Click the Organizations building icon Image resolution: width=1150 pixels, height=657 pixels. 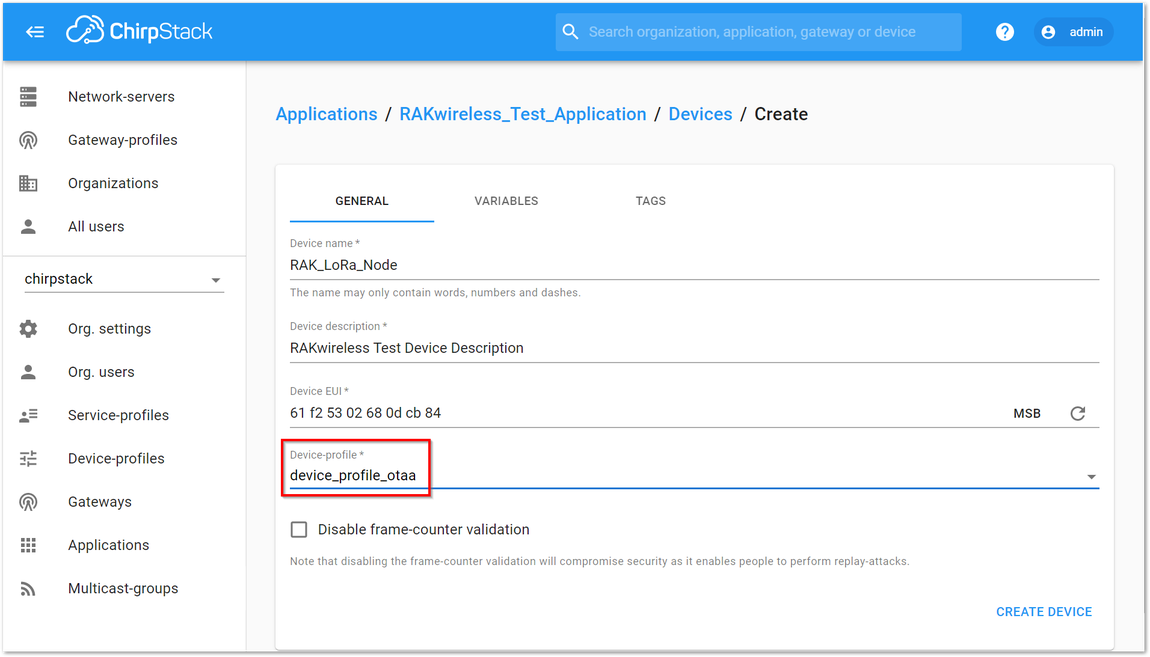pos(29,183)
